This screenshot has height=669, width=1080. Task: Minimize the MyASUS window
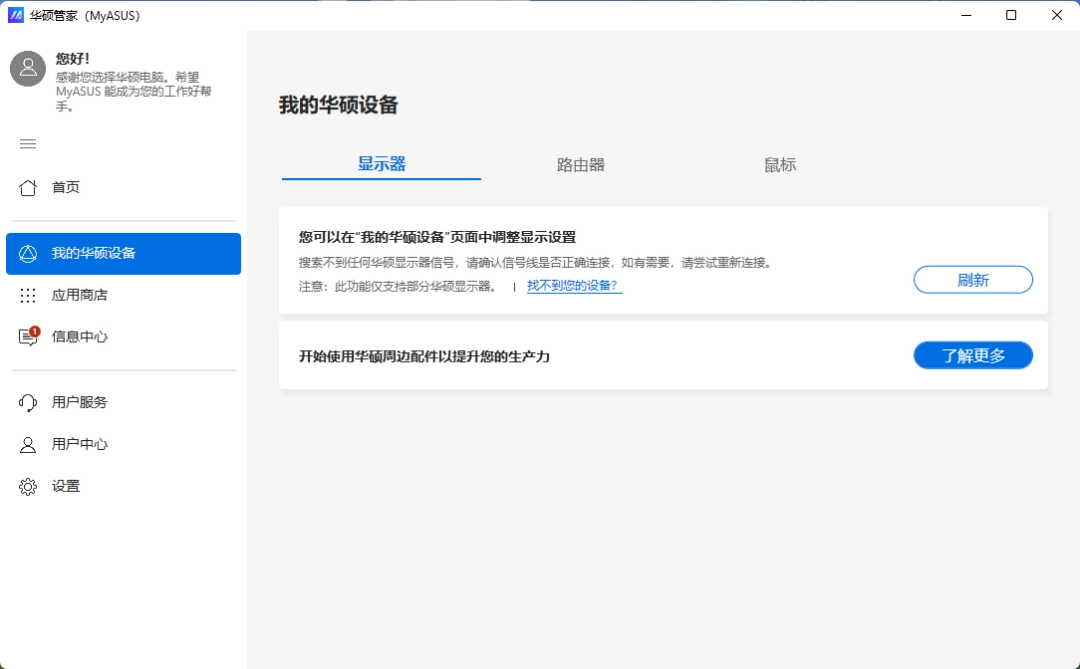point(966,15)
